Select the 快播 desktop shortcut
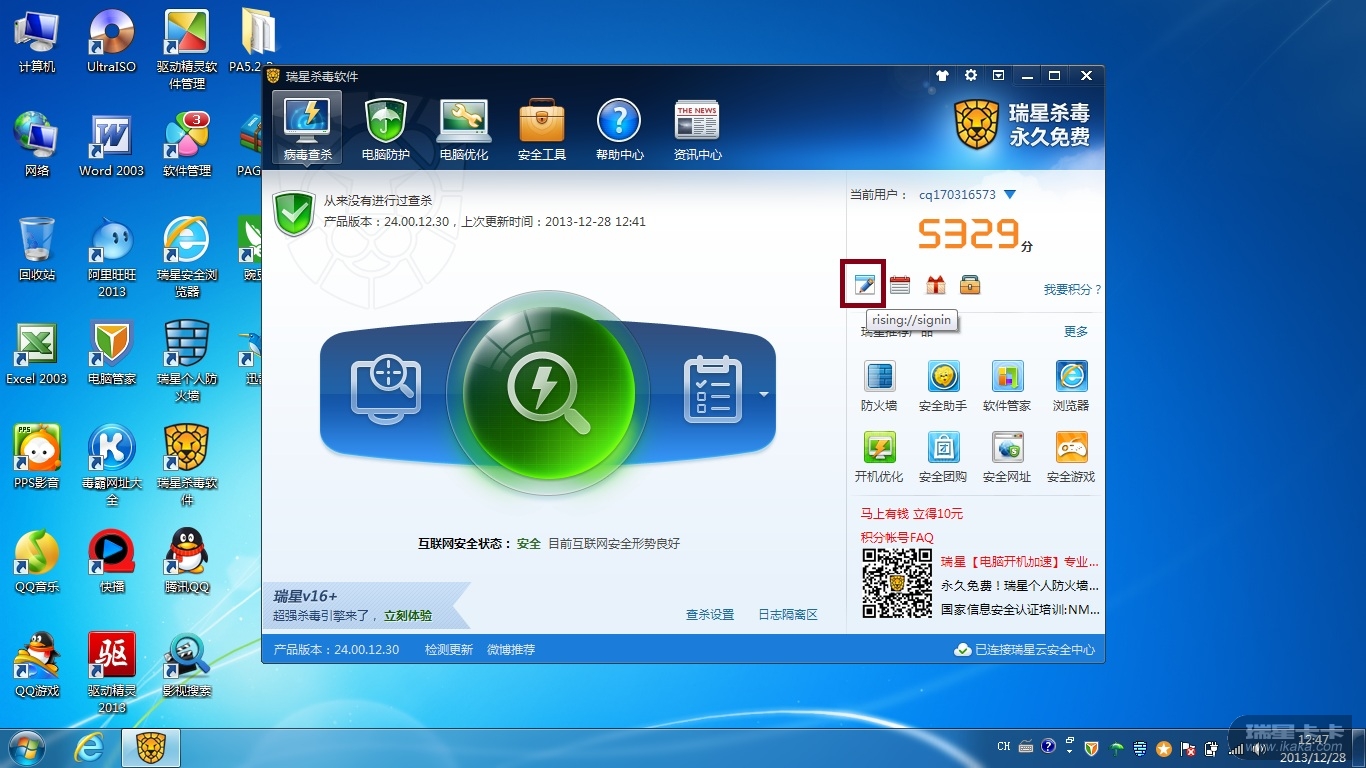 pos(112,562)
